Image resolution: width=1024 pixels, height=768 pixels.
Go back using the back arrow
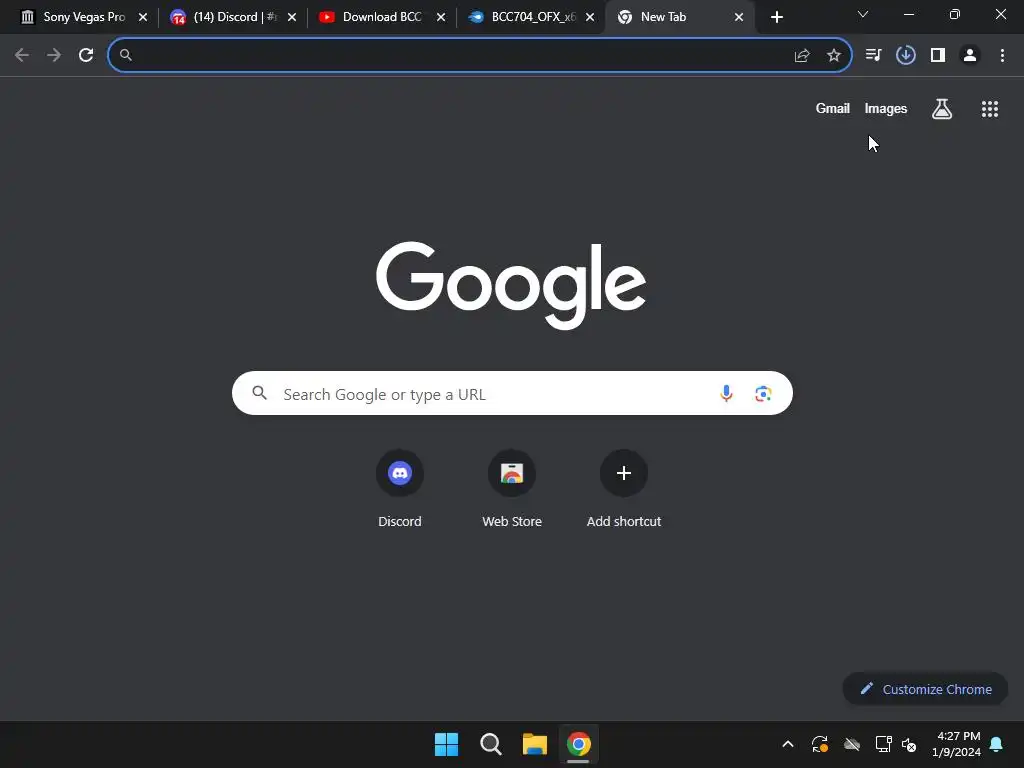point(22,56)
